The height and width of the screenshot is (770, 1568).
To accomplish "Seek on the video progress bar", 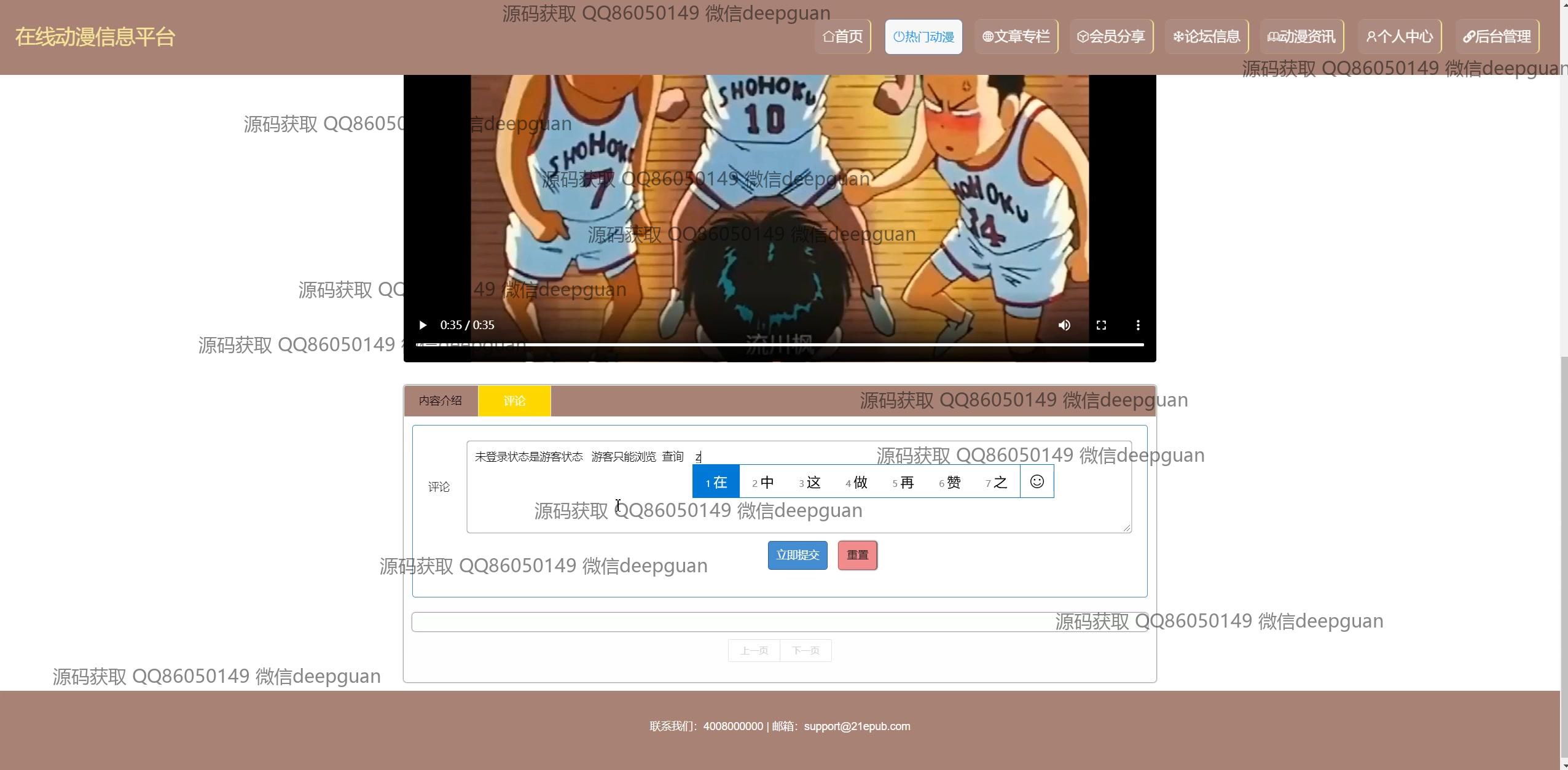I will tap(780, 344).
